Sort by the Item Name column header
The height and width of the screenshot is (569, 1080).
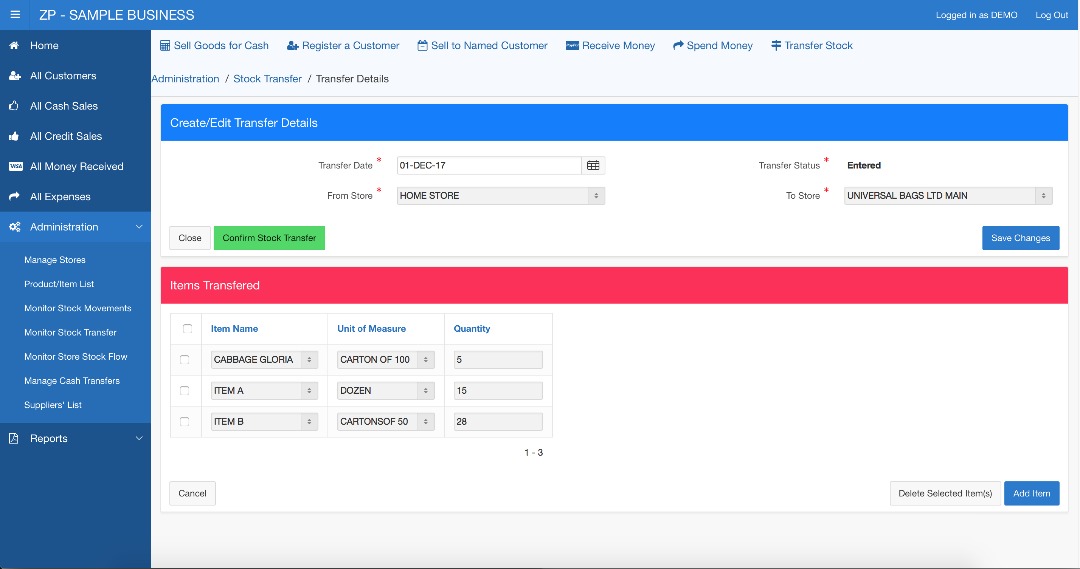pos(234,329)
